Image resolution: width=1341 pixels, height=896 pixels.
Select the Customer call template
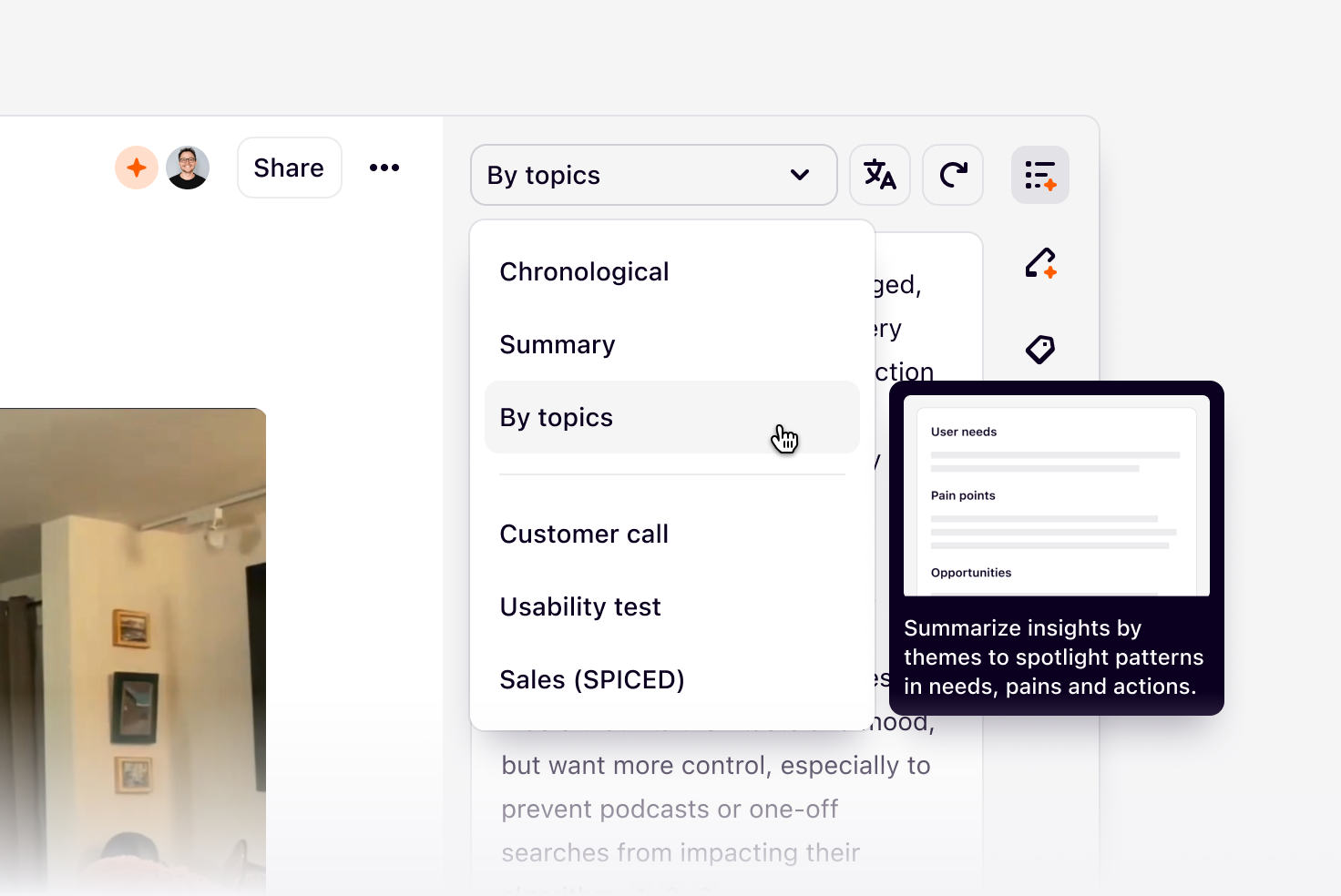[x=583, y=534]
